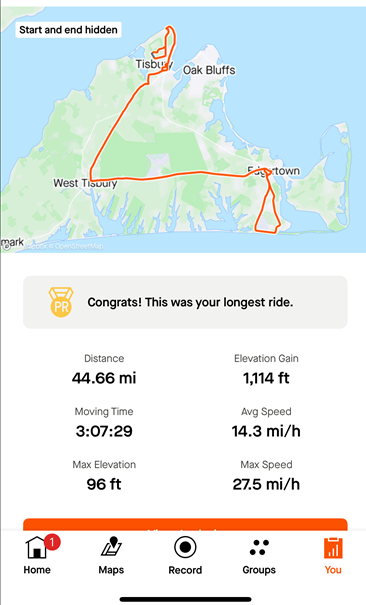Tap the Start and end hidden label

pyautogui.click(x=68, y=30)
